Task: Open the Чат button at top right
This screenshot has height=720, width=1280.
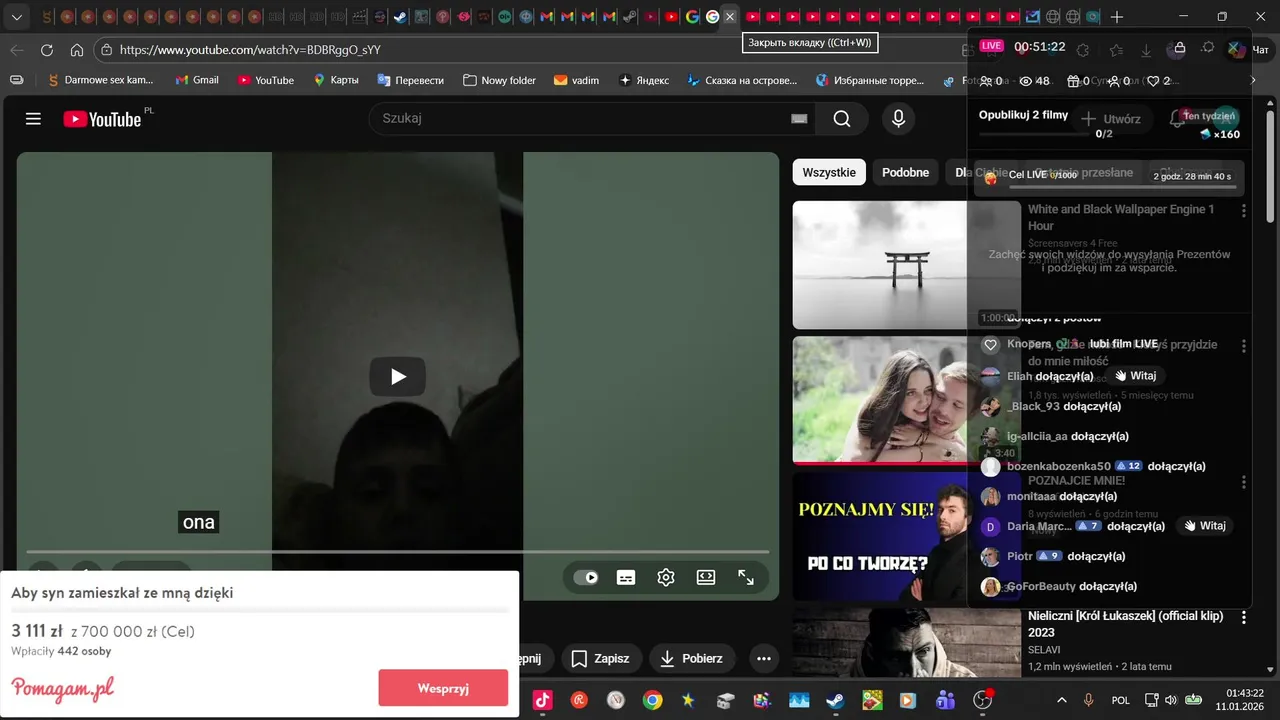Action: [1249, 50]
